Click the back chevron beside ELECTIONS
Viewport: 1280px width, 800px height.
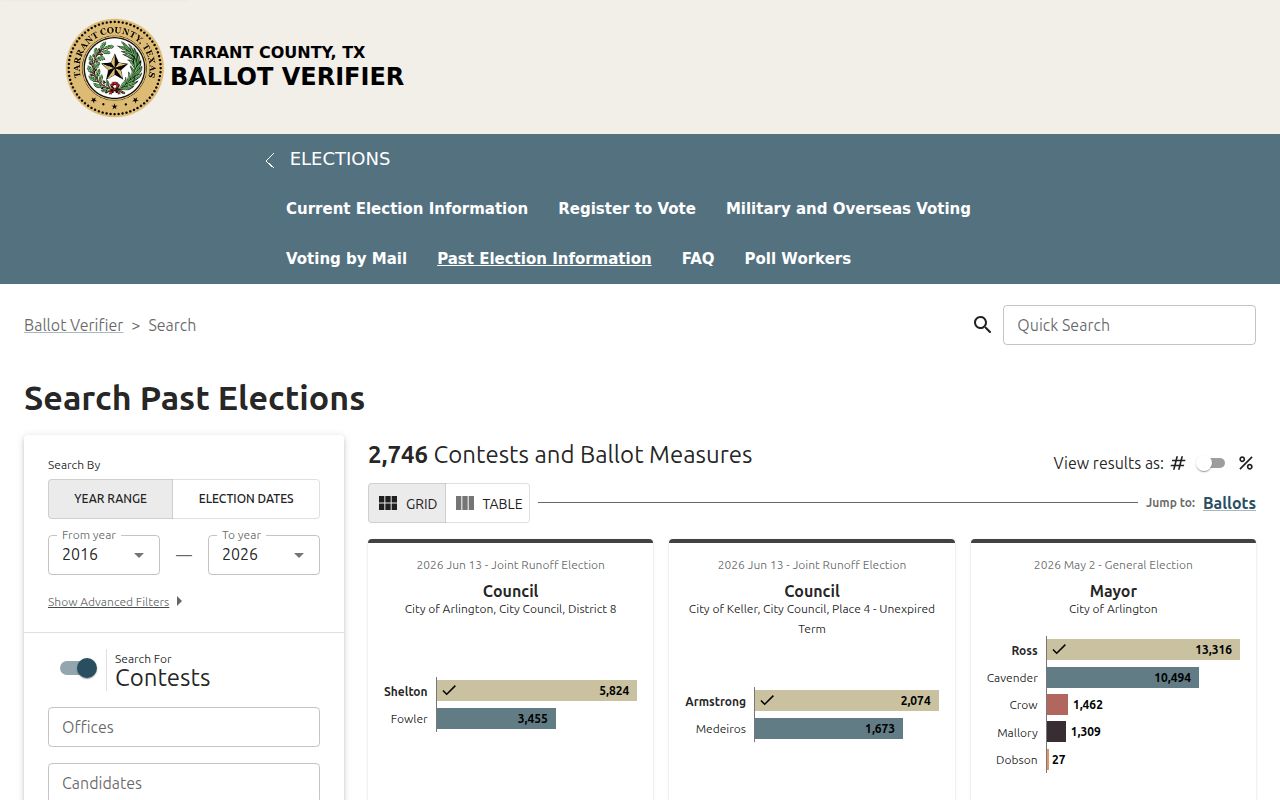[x=269, y=160]
